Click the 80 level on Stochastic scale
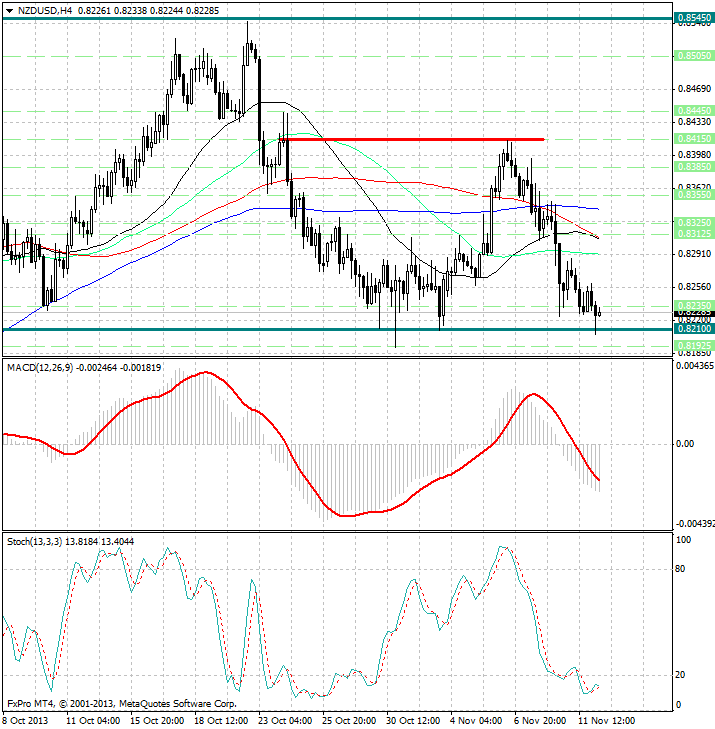This screenshot has width=715, height=729. point(680,569)
